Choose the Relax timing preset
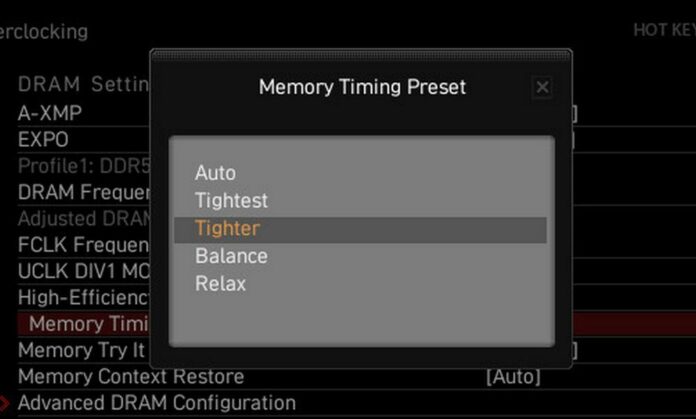Image resolution: width=696 pixels, height=419 pixels. click(x=220, y=284)
